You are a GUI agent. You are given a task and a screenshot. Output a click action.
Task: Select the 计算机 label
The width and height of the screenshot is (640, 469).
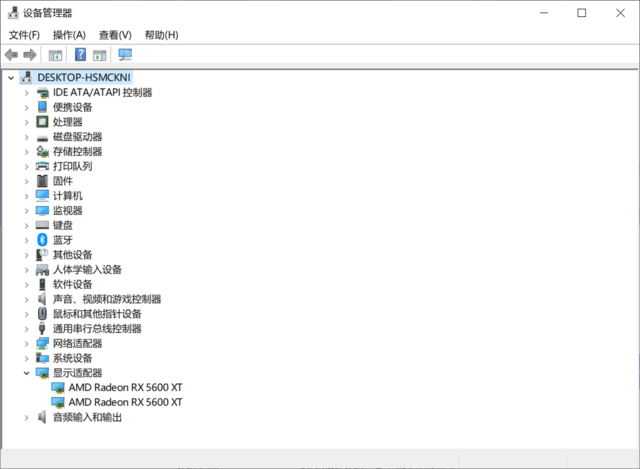(68, 196)
